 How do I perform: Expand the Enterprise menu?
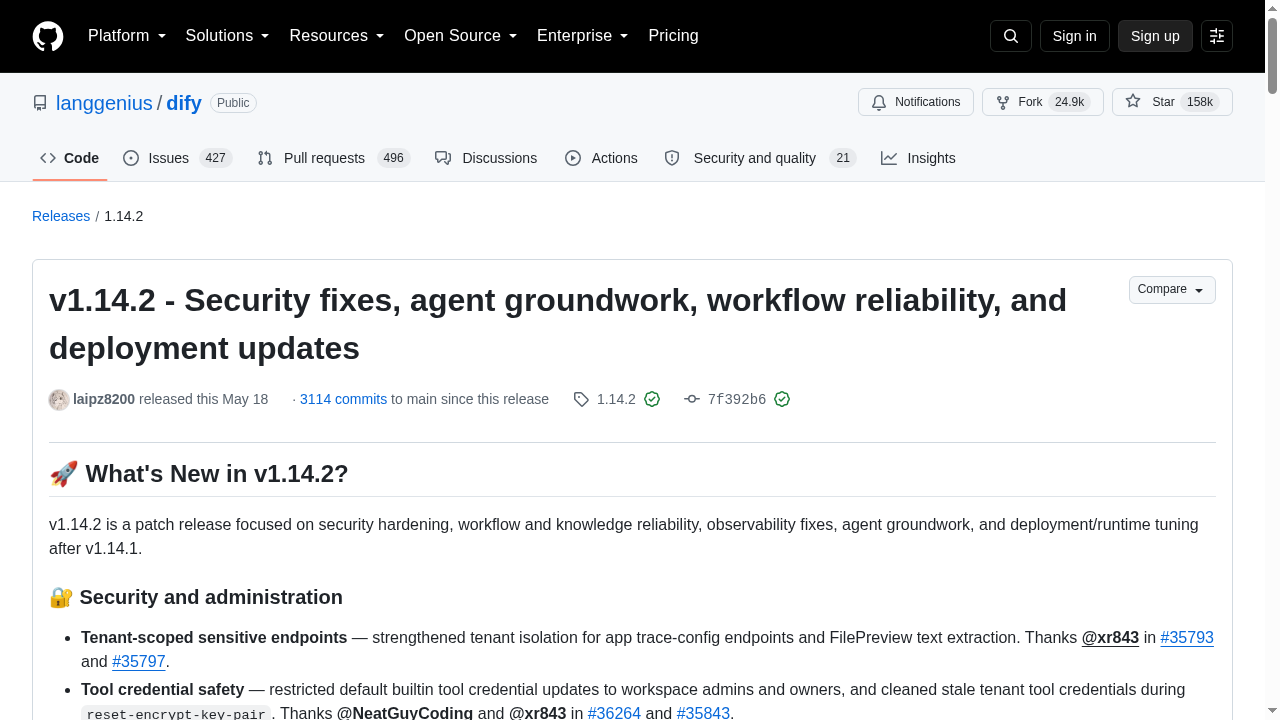pos(583,36)
